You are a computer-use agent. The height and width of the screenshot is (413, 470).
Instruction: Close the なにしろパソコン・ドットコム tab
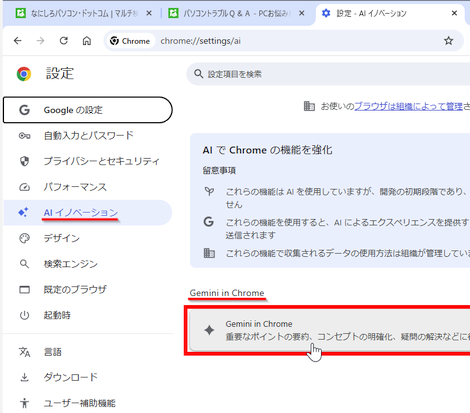149,13
